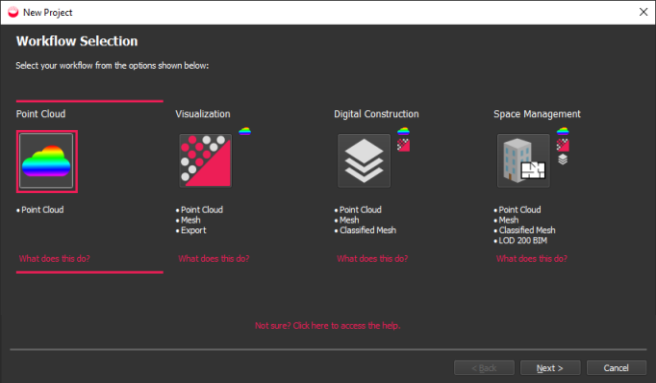Open 'What does this do?' under Space Management
The width and height of the screenshot is (656, 383).
(532, 259)
